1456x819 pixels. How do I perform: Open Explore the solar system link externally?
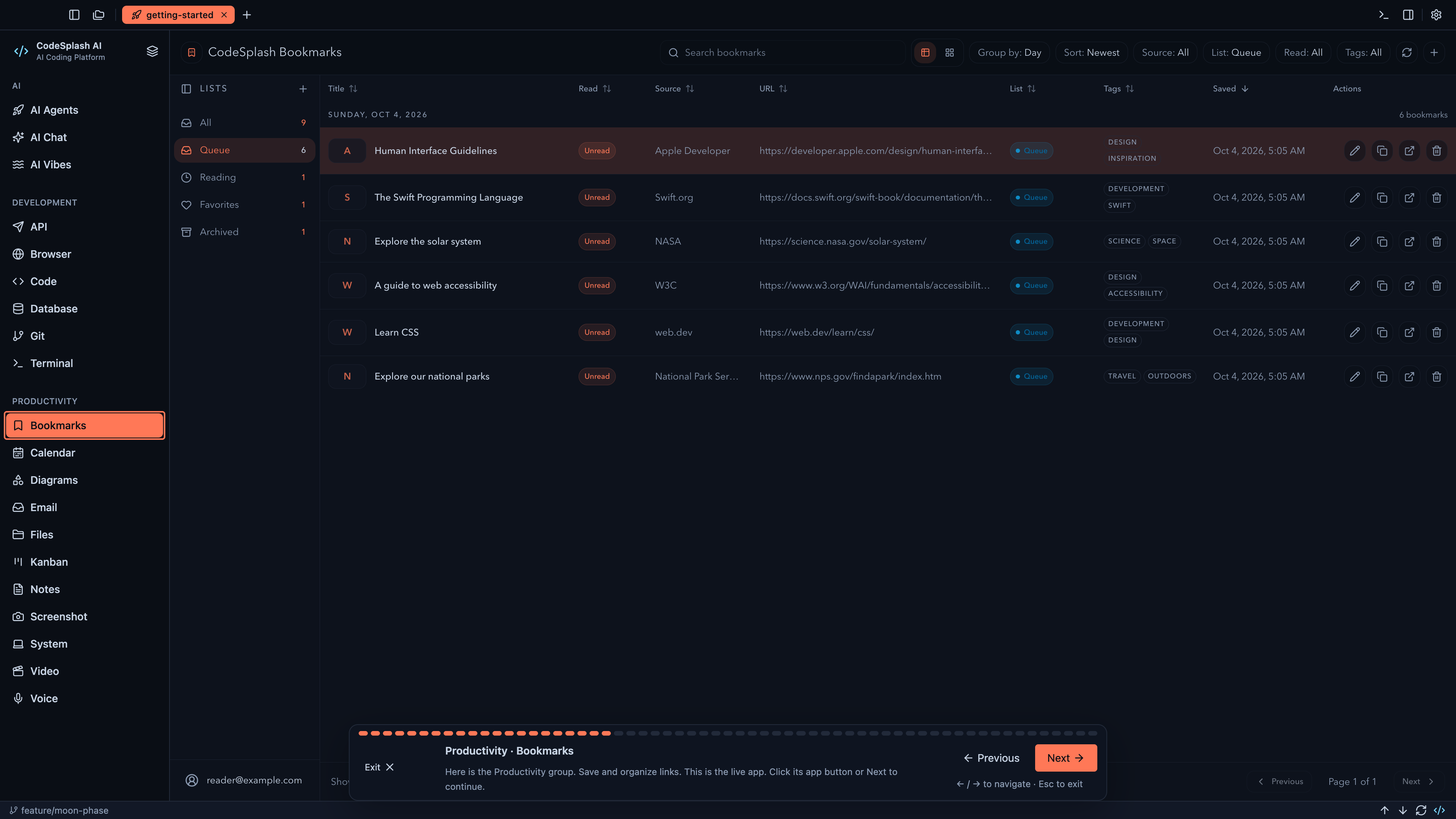1409,242
